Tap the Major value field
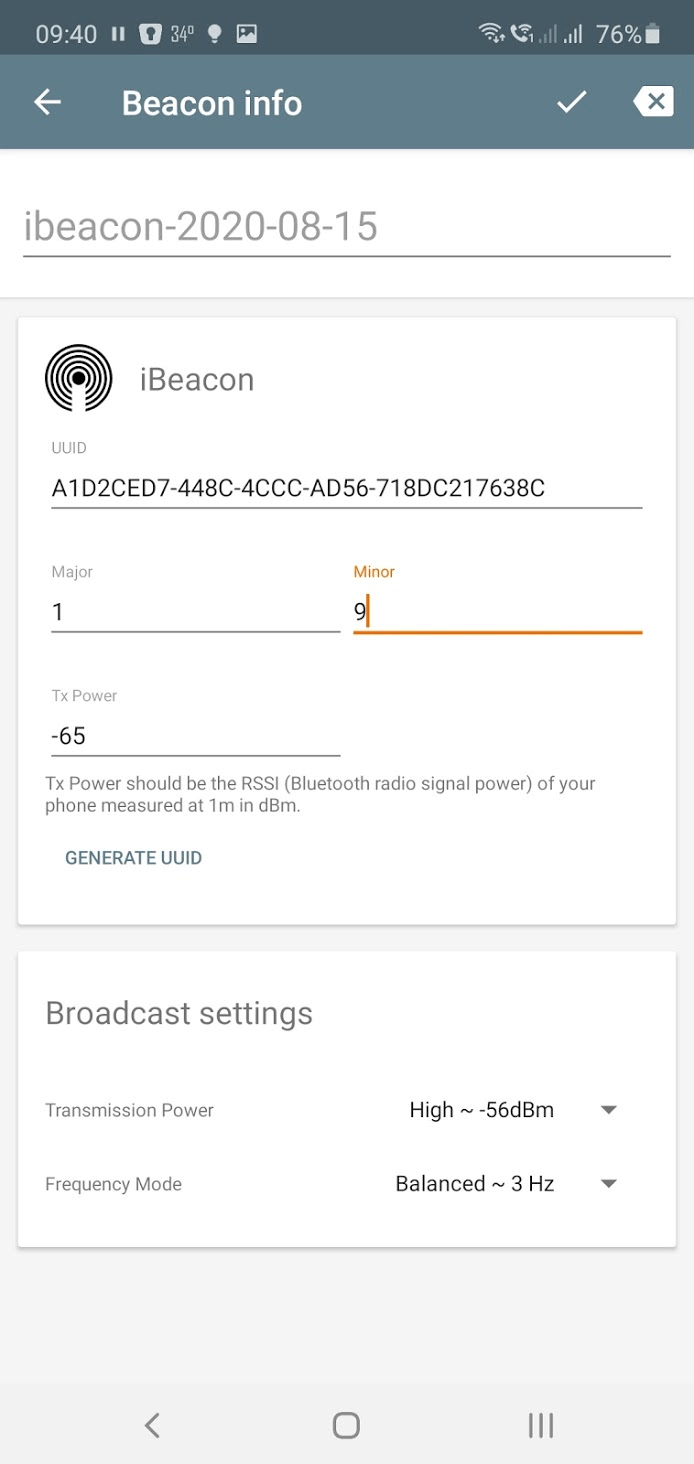Image resolution: width=694 pixels, height=1464 pixels. (195, 612)
